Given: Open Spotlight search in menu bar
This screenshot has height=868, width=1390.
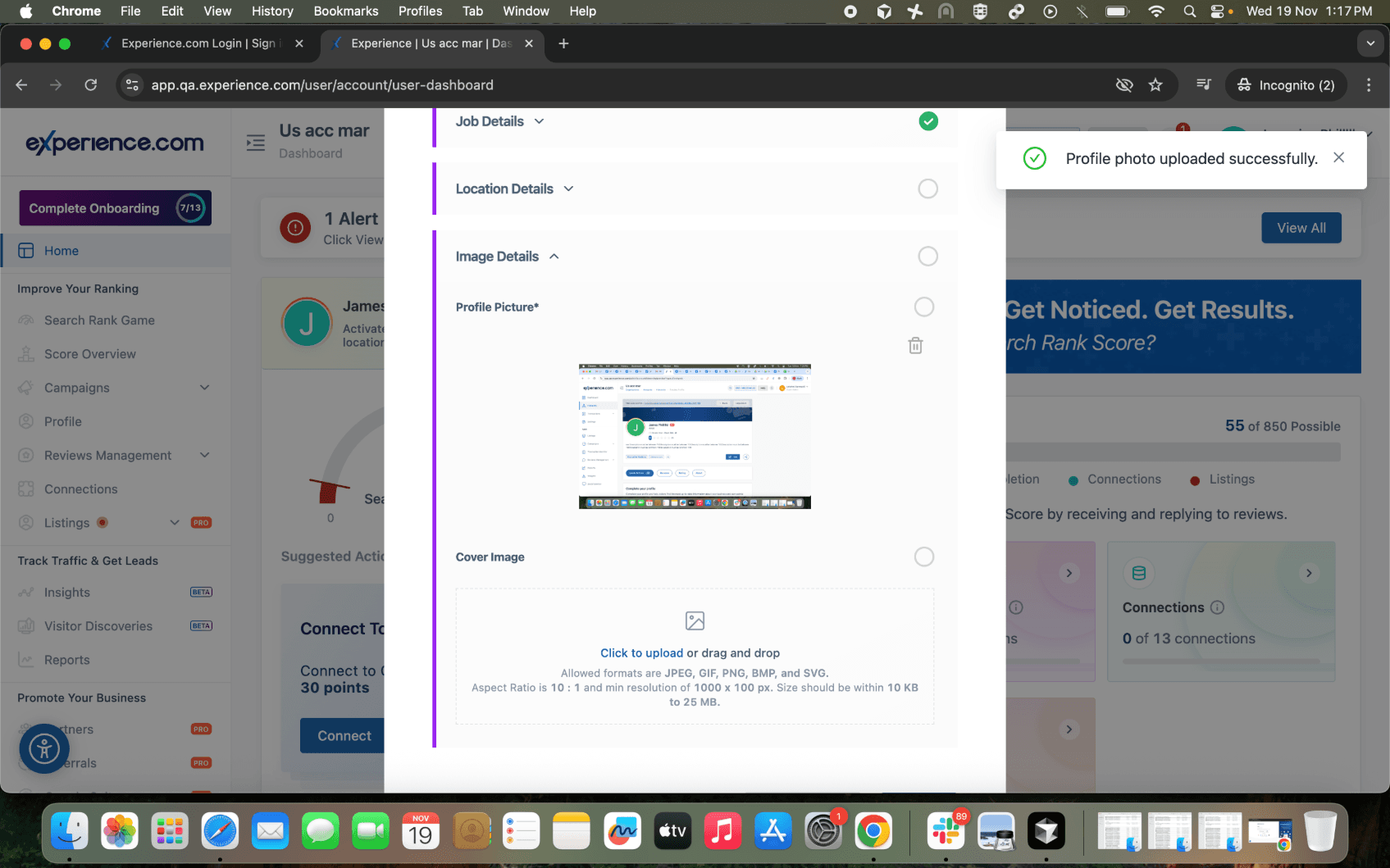Looking at the screenshot, I should click(1190, 11).
